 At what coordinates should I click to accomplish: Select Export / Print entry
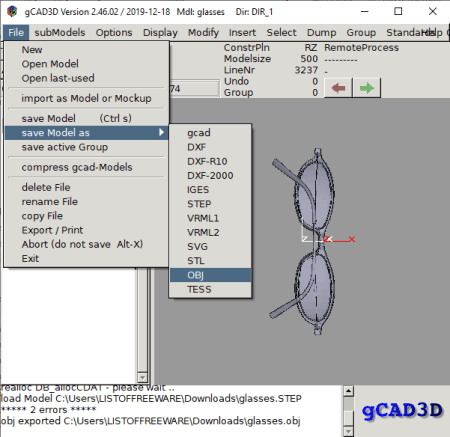[86, 230]
